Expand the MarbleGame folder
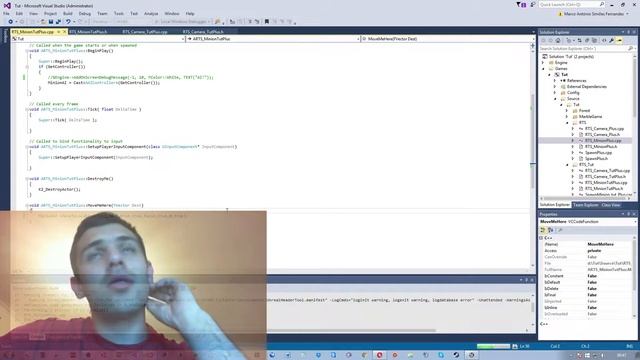The width and height of the screenshot is (640, 360). click(567, 117)
